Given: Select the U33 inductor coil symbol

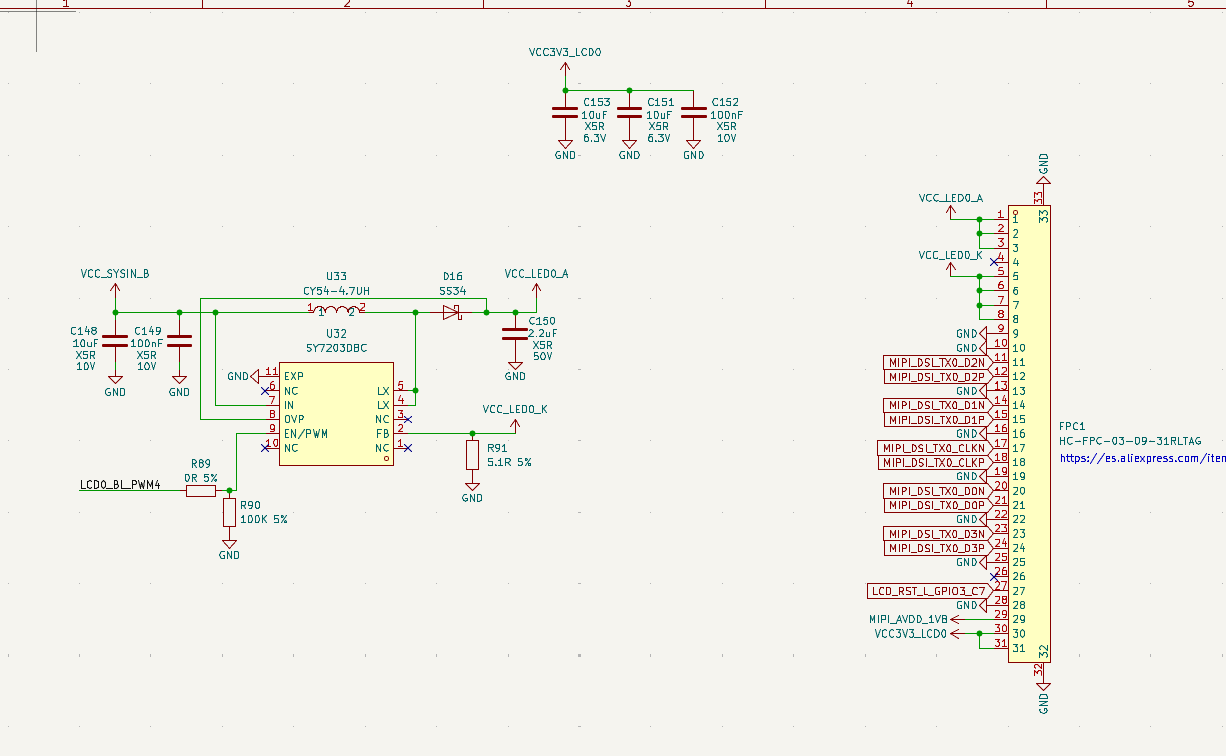Looking at the screenshot, I should coord(336,311).
